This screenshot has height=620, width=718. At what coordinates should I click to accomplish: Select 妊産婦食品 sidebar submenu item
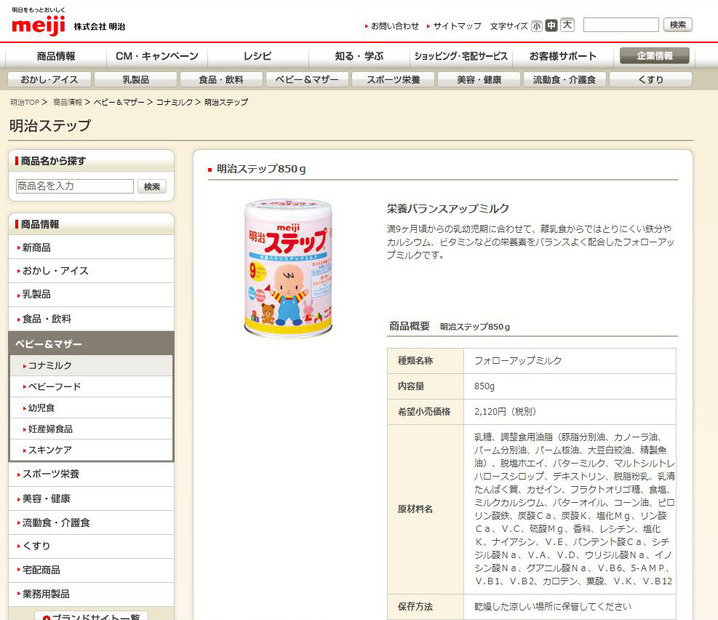click(91, 429)
